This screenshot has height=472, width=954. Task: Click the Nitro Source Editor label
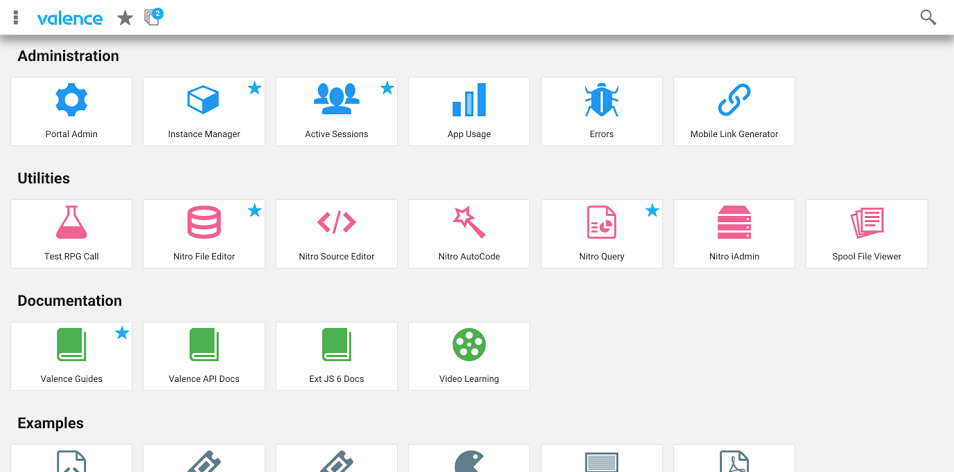[x=336, y=257]
